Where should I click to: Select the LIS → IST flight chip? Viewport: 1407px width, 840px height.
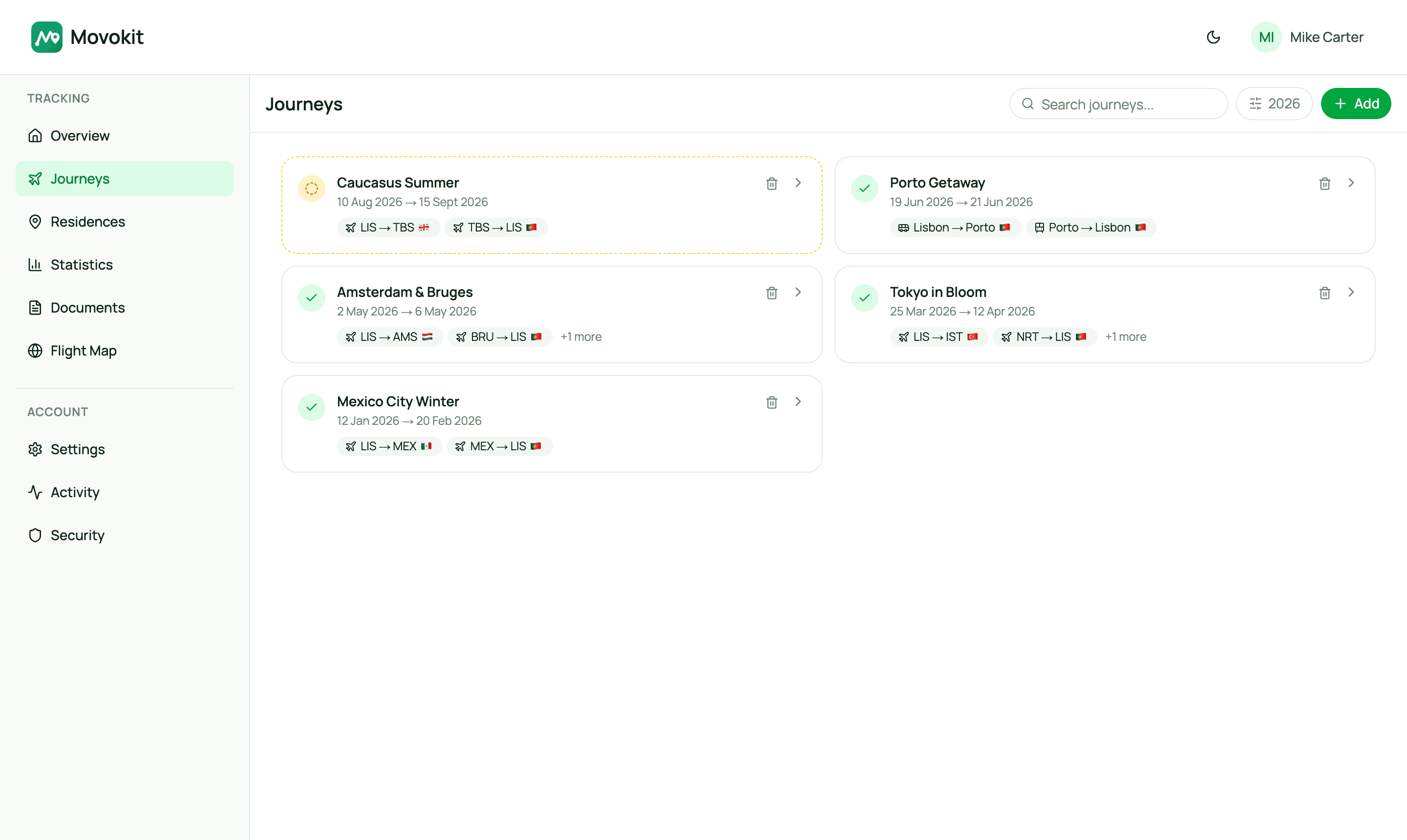[x=939, y=337]
